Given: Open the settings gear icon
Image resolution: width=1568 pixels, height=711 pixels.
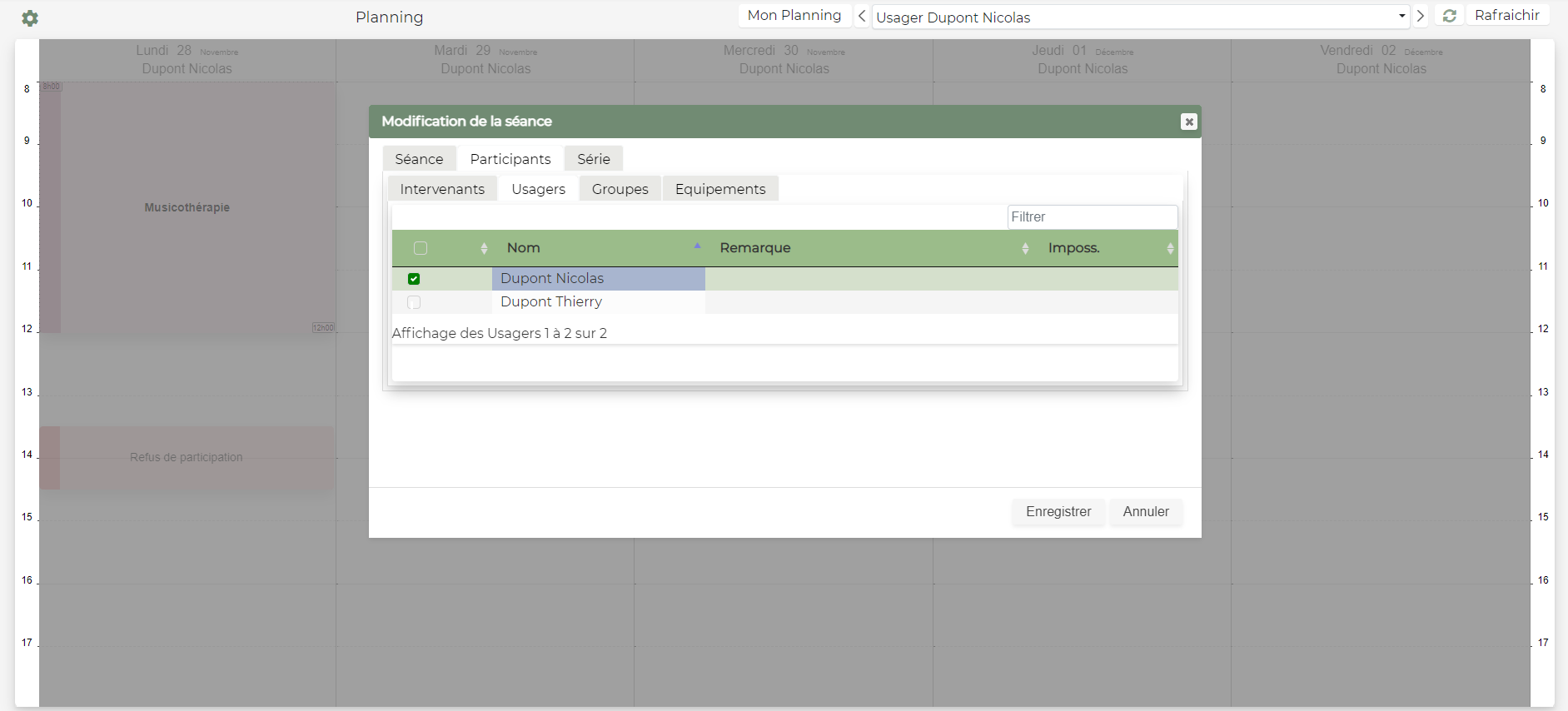Looking at the screenshot, I should [x=30, y=18].
